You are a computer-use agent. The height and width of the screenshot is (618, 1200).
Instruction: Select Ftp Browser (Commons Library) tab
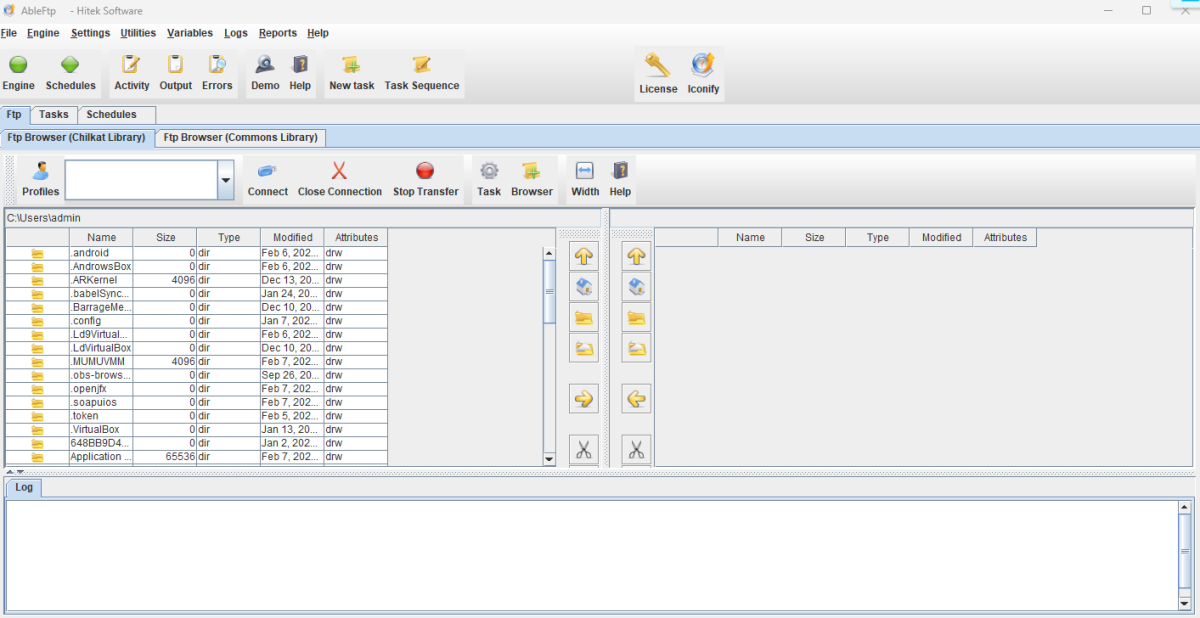point(241,138)
